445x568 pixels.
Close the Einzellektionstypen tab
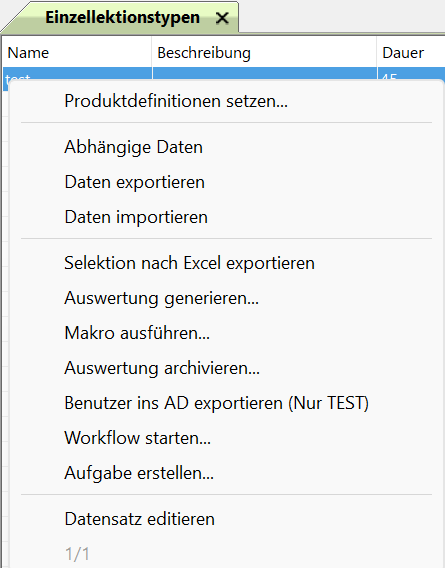222,18
